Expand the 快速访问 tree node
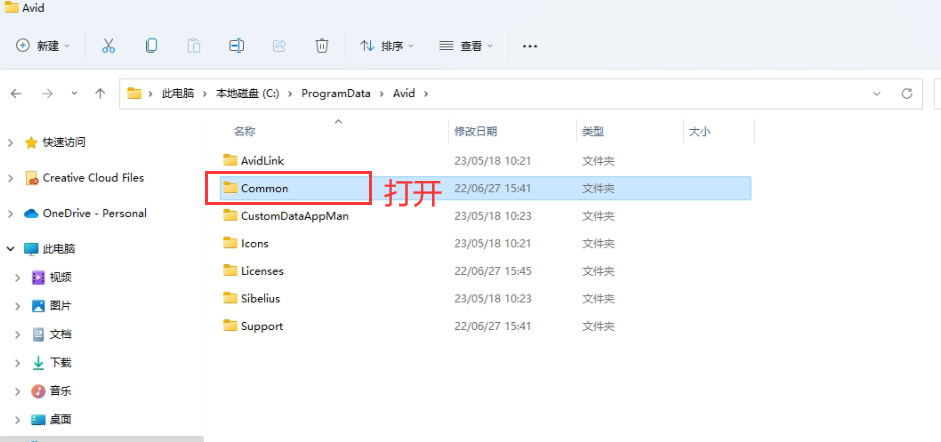 coord(10,142)
